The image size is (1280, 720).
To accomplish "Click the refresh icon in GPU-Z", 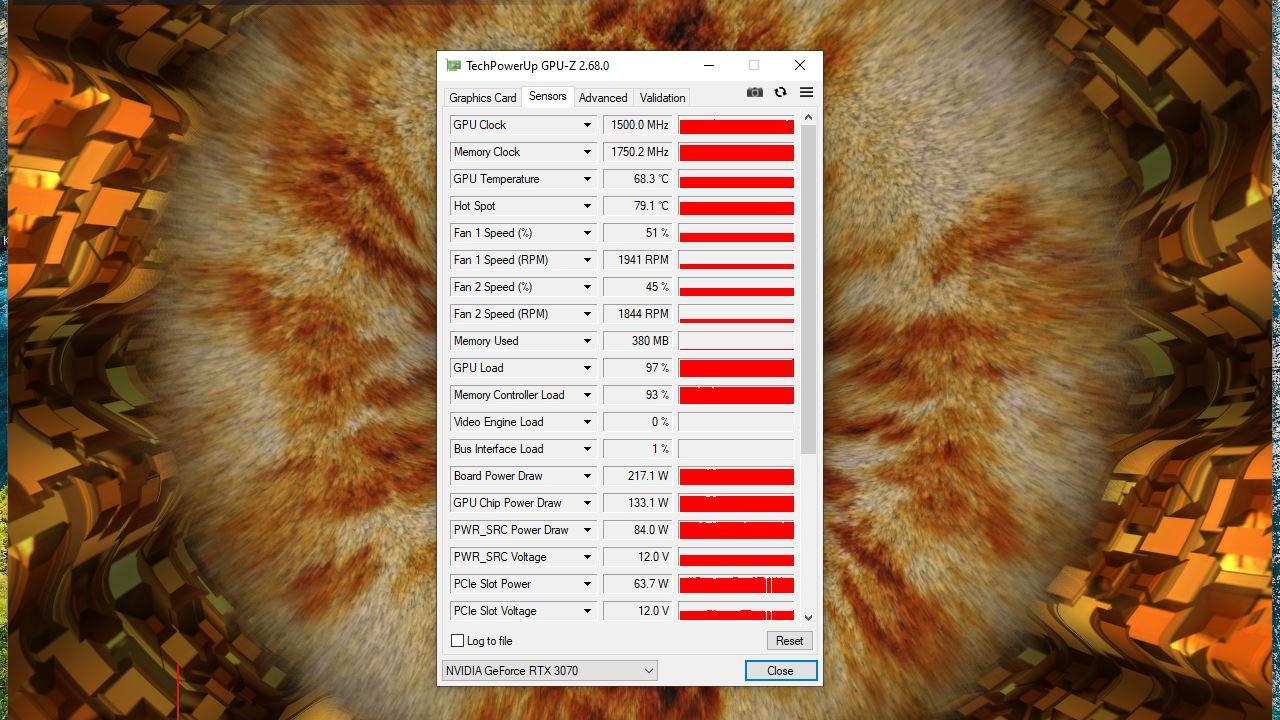I will click(780, 93).
